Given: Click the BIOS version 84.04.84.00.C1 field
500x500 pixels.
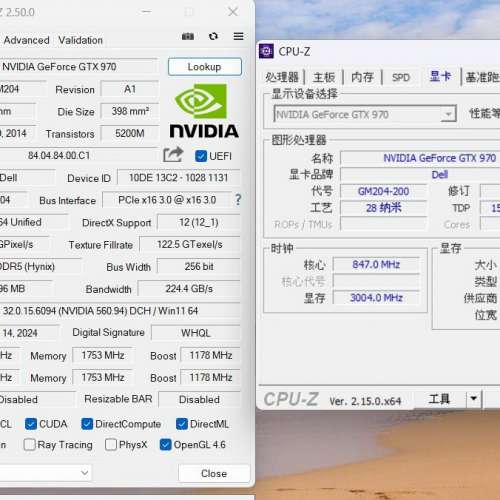Looking at the screenshot, I should pyautogui.click(x=78, y=155).
